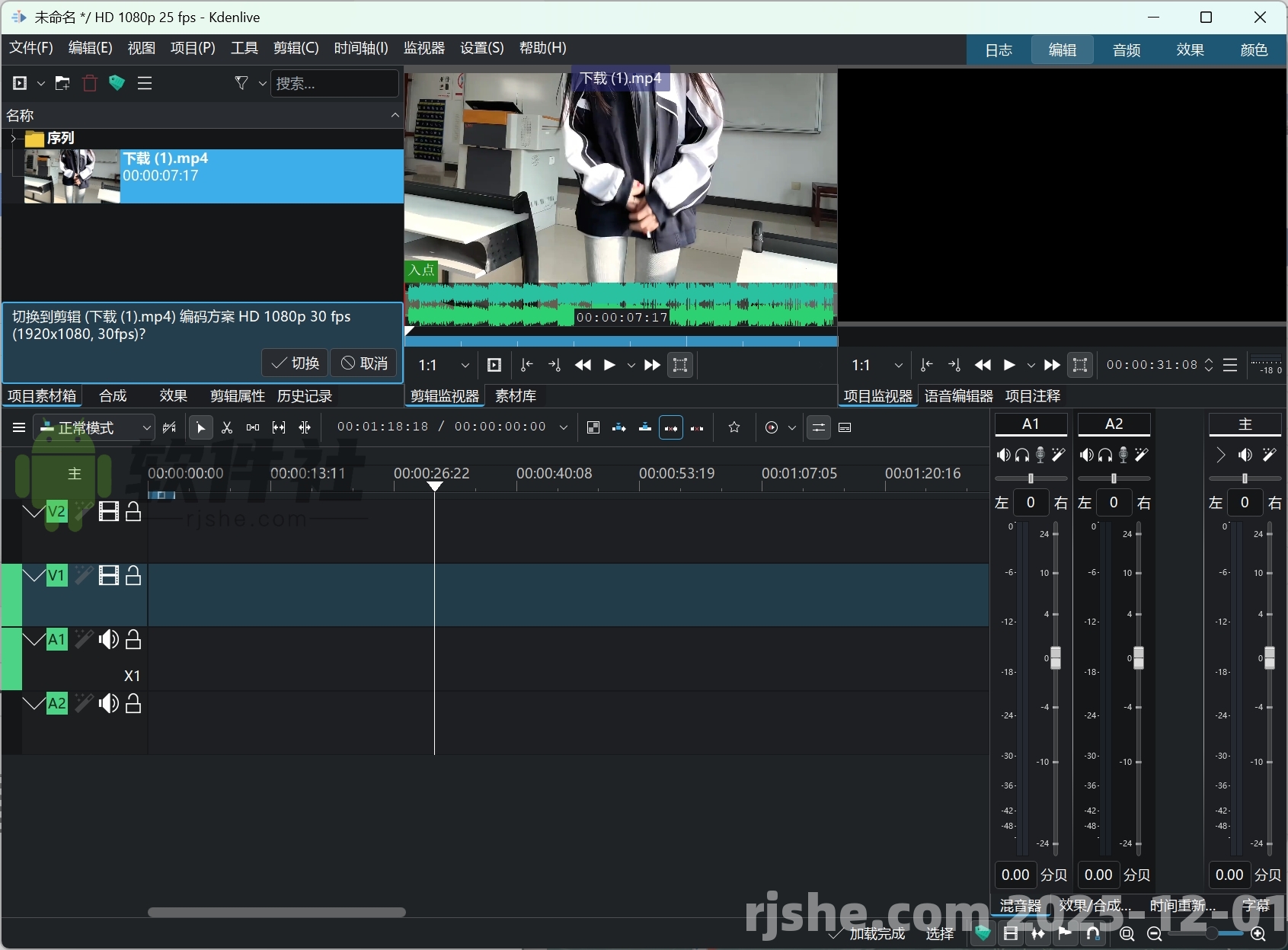Switch to the 音频 workspace tab
Viewport: 1288px width, 950px height.
point(1126,50)
